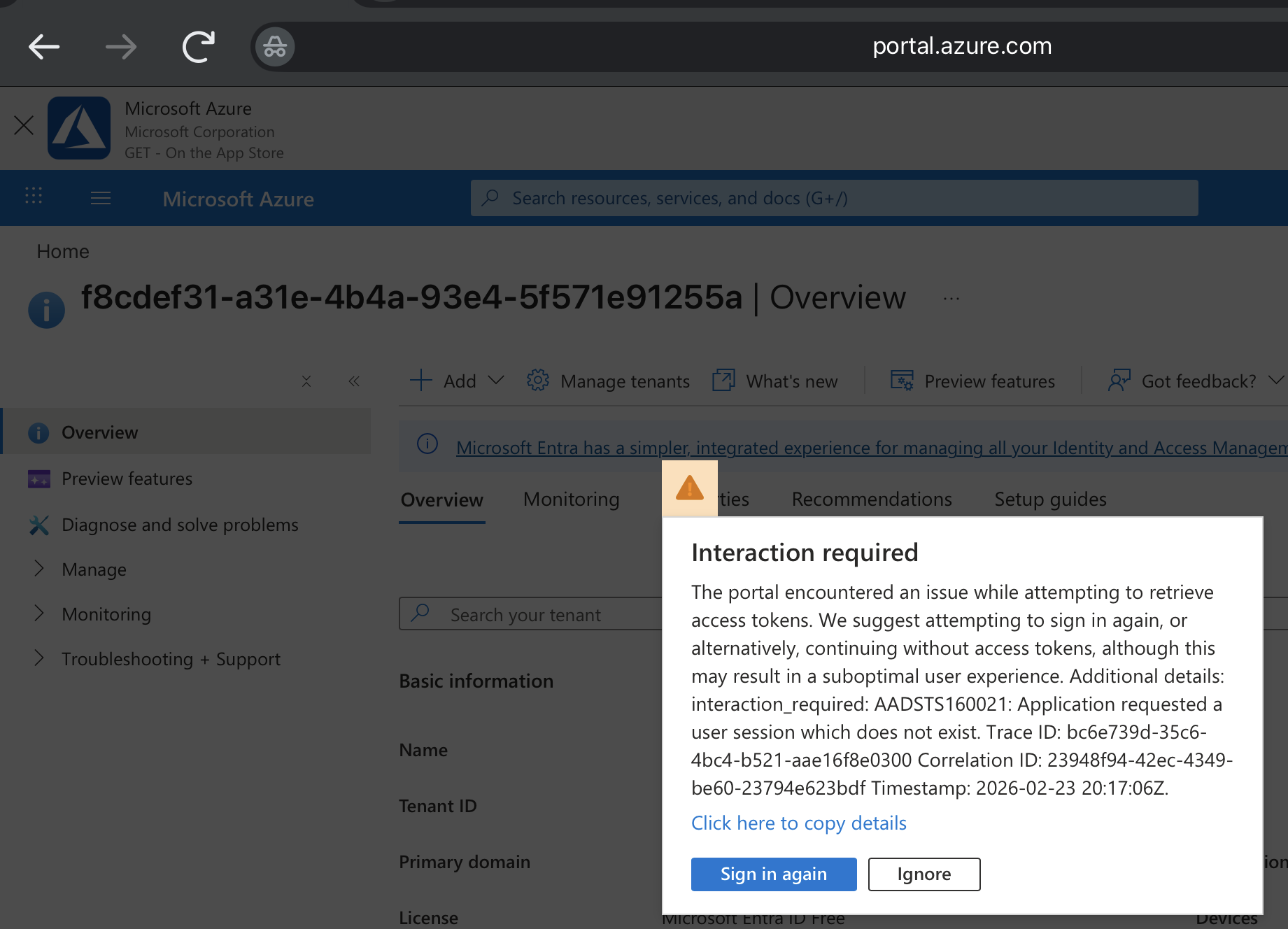
Task: Click the Got feedback? person icon
Action: [1119, 380]
